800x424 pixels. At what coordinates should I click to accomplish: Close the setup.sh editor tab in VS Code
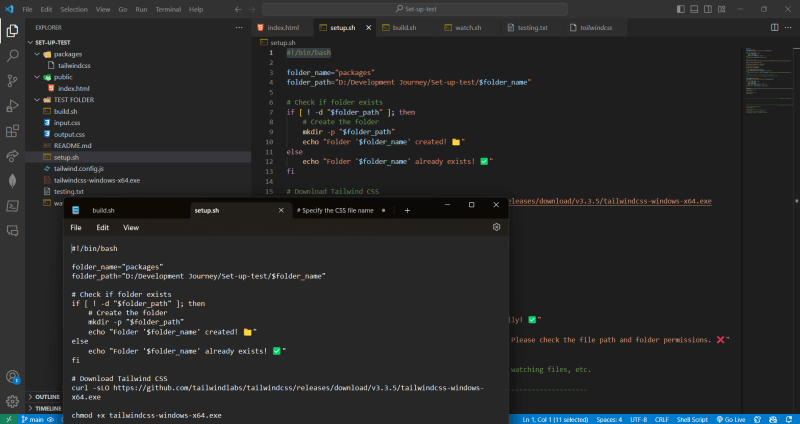click(368, 28)
